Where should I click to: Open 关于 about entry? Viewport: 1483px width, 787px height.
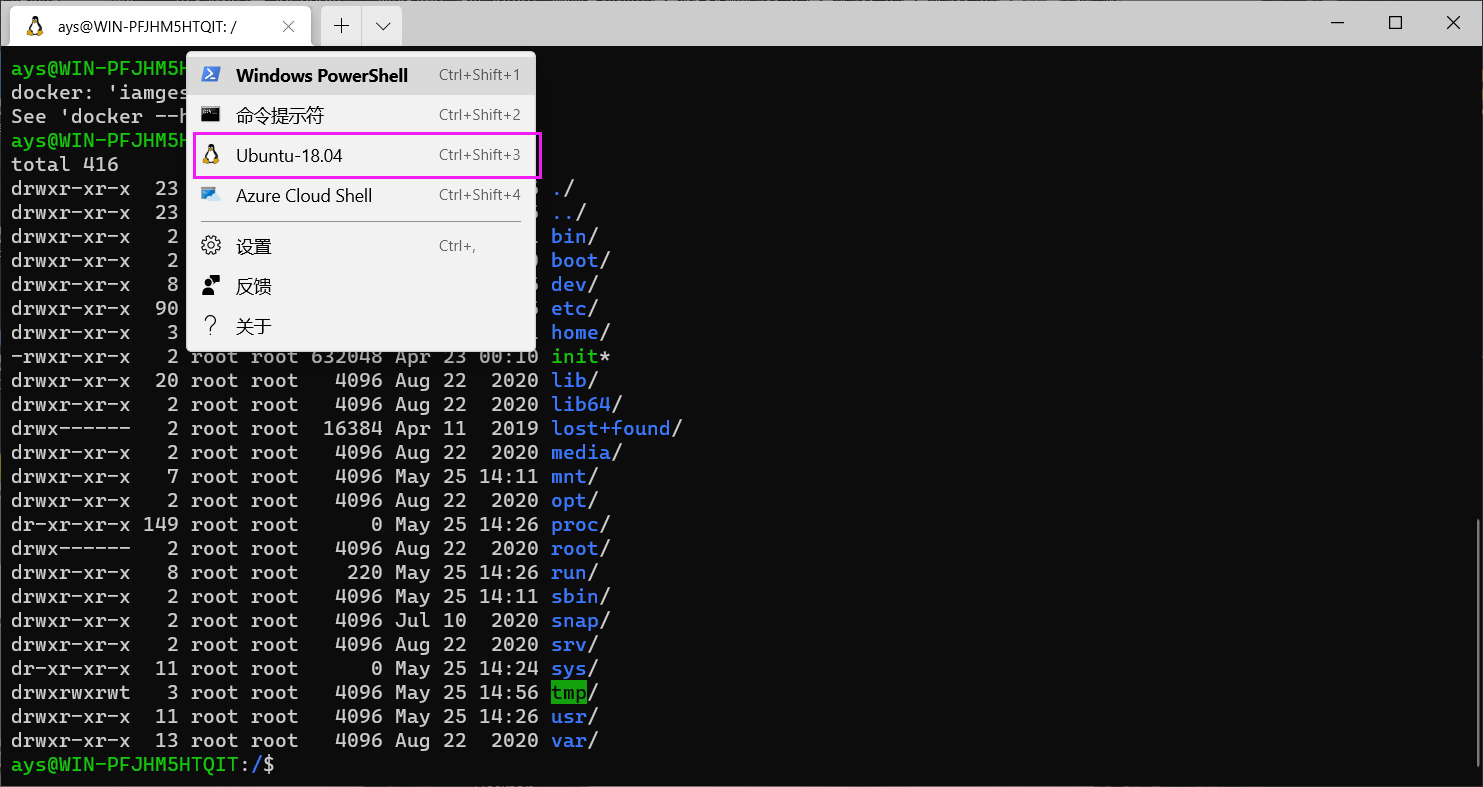click(x=361, y=326)
